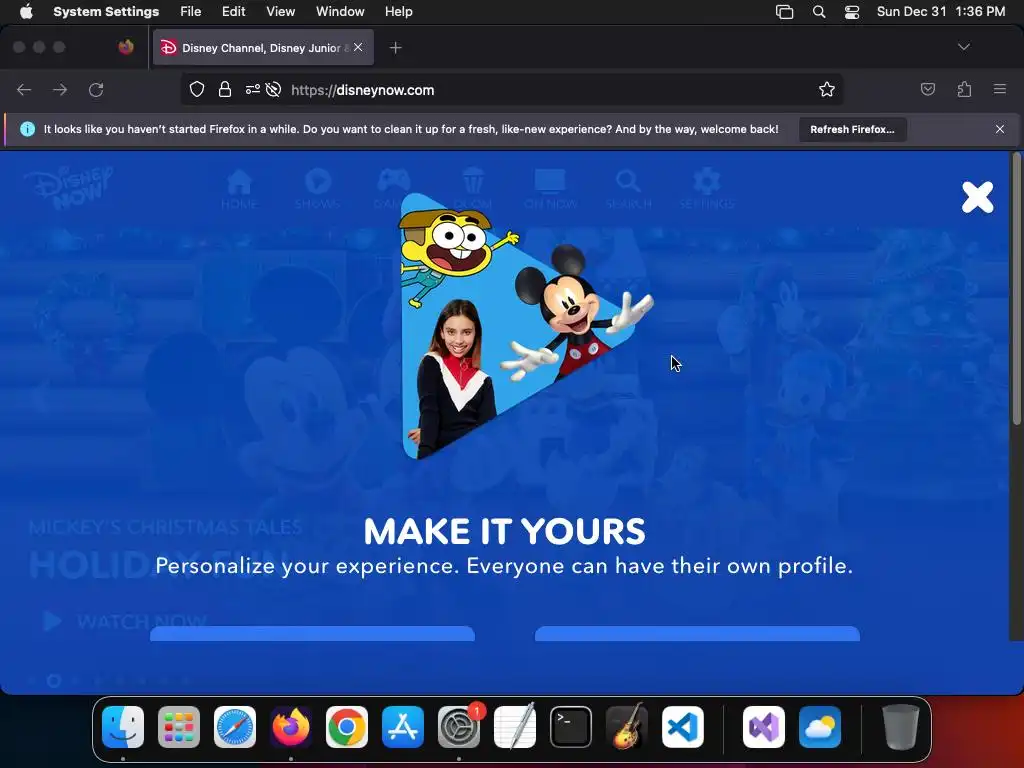Open site permissions icon in address bar
Viewport: 1024px width, 768px height.
252,89
